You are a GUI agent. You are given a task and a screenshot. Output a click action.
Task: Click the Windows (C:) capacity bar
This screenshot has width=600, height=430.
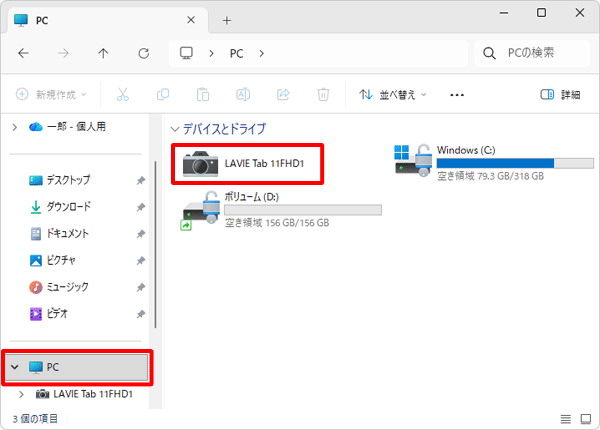(515, 163)
